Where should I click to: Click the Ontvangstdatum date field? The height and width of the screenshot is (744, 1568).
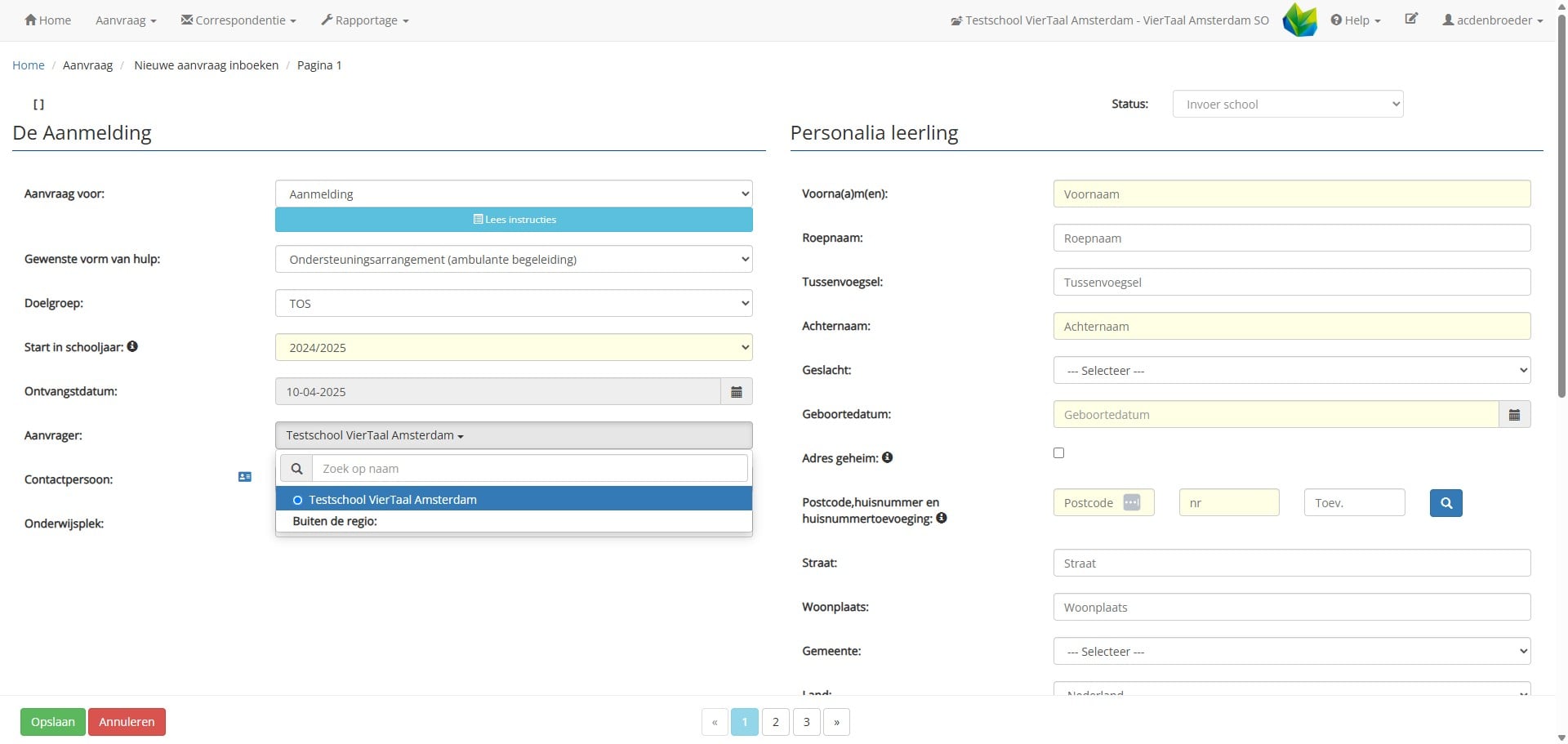[x=497, y=391]
